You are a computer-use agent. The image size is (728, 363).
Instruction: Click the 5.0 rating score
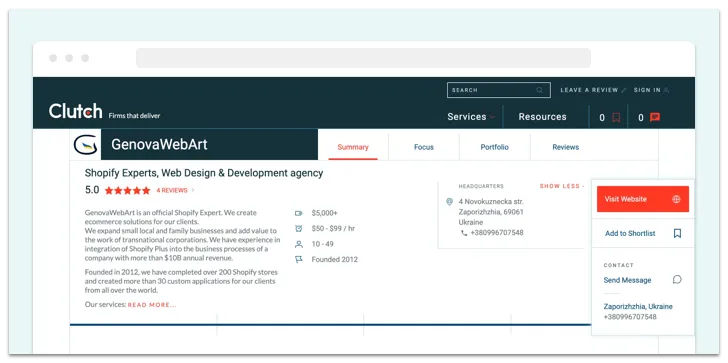92,190
